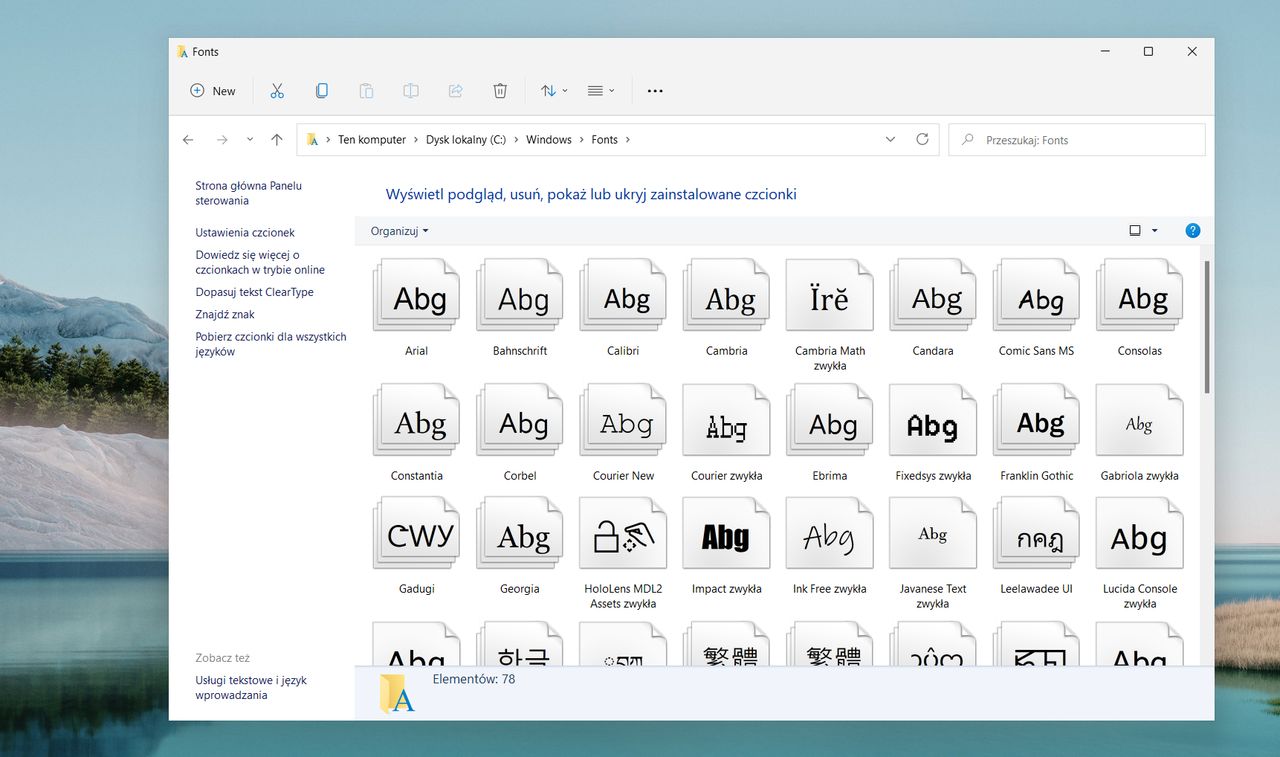Click the Delete icon in the toolbar

[499, 90]
